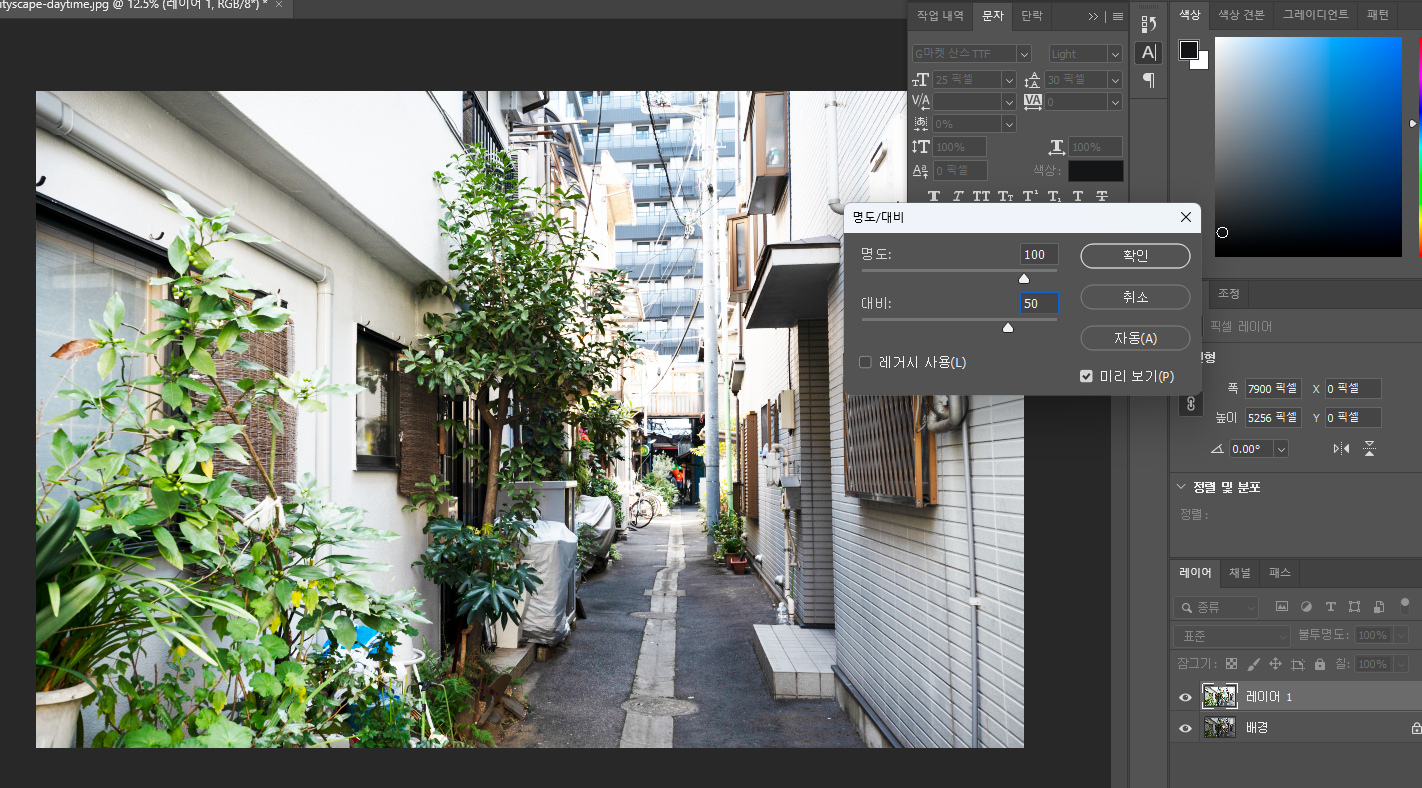Switch to the 패턴 tab
Image resolution: width=1422 pixels, height=788 pixels.
click(1378, 15)
